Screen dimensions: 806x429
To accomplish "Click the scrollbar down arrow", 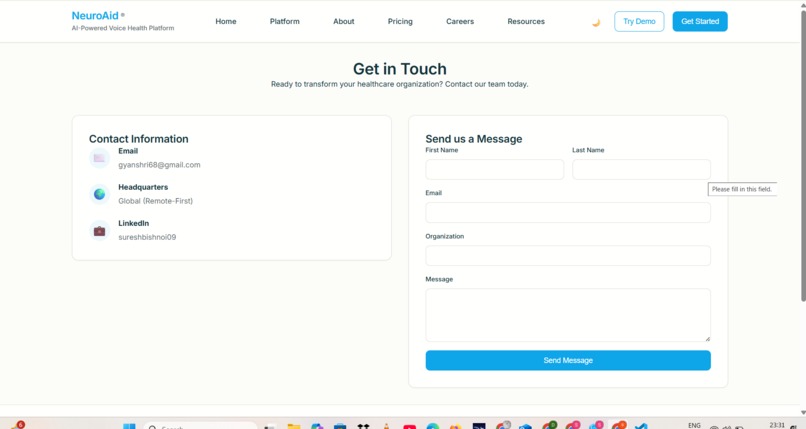I will 803,412.
